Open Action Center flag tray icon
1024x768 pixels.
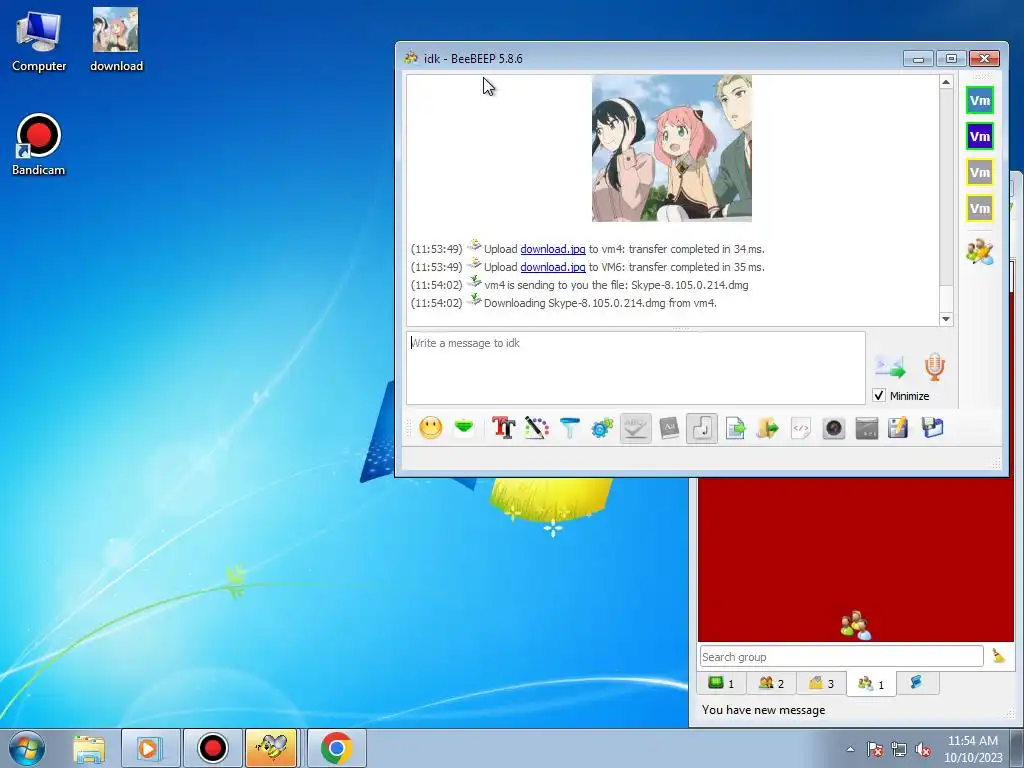pos(874,749)
